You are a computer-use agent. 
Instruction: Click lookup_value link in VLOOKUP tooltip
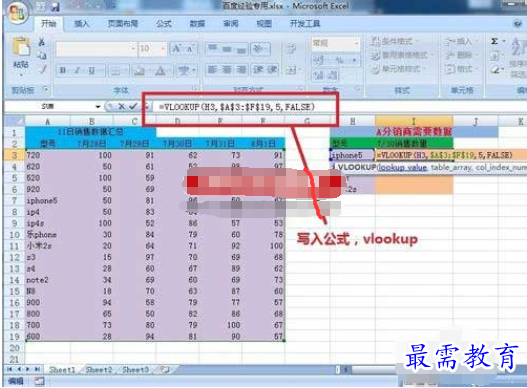(403, 167)
